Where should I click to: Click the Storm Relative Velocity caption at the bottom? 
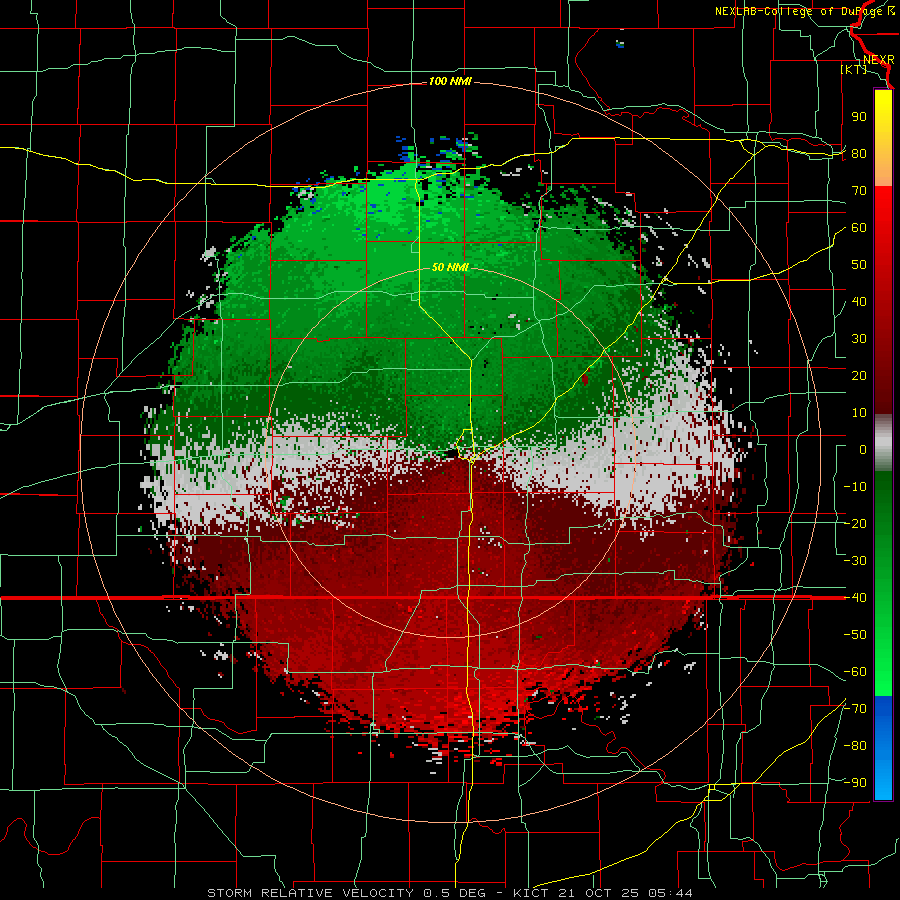[x=449, y=893]
